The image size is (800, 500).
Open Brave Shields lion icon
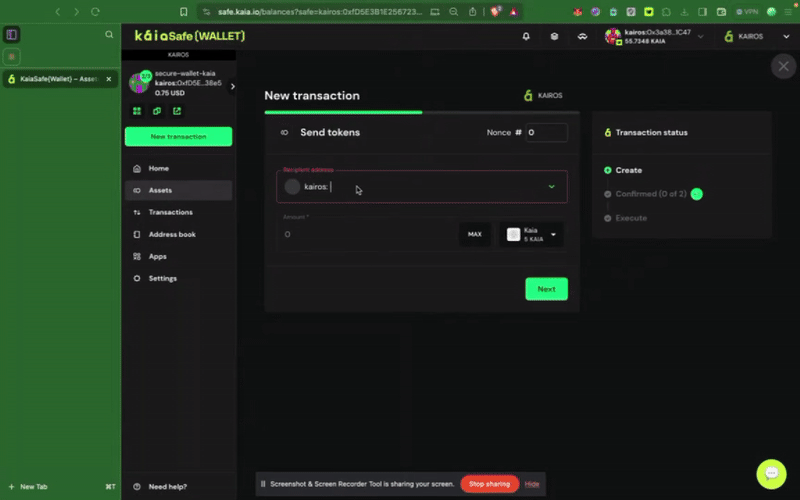[x=495, y=12]
